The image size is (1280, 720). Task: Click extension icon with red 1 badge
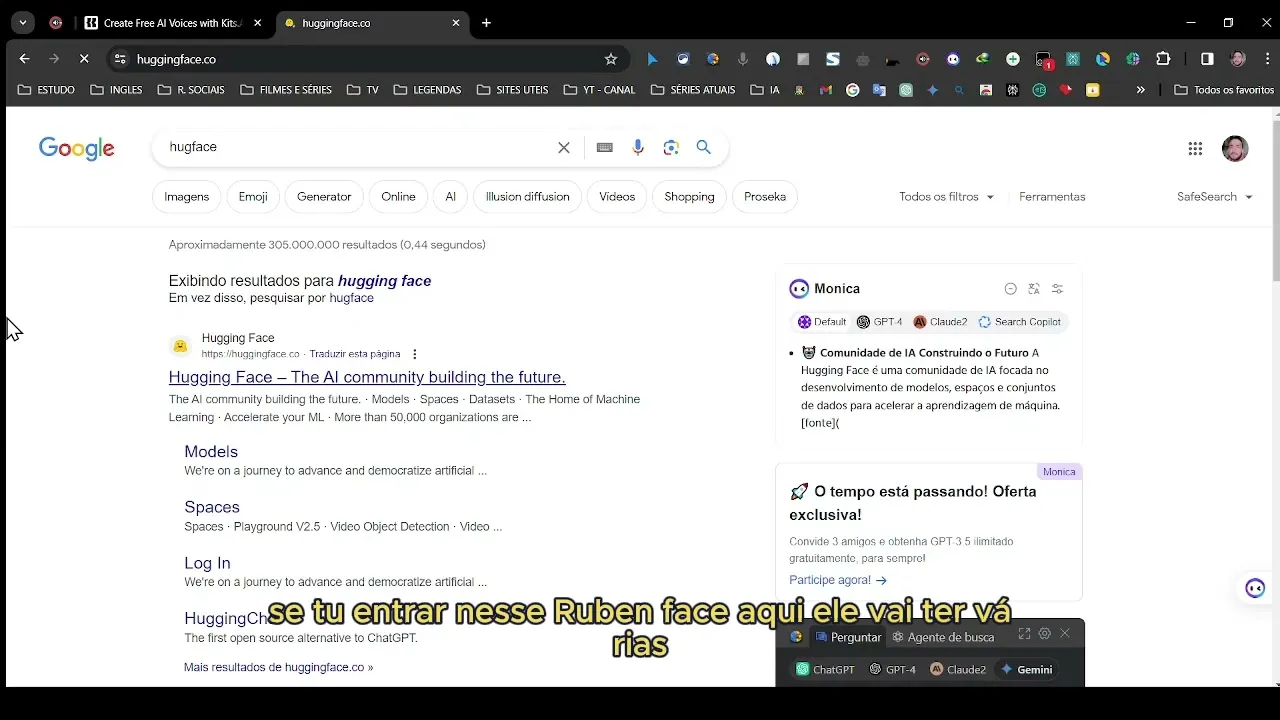(x=1044, y=60)
